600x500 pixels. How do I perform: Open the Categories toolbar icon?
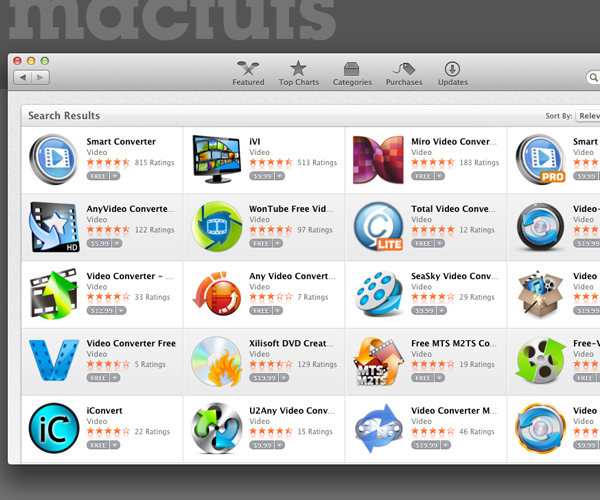pyautogui.click(x=351, y=69)
